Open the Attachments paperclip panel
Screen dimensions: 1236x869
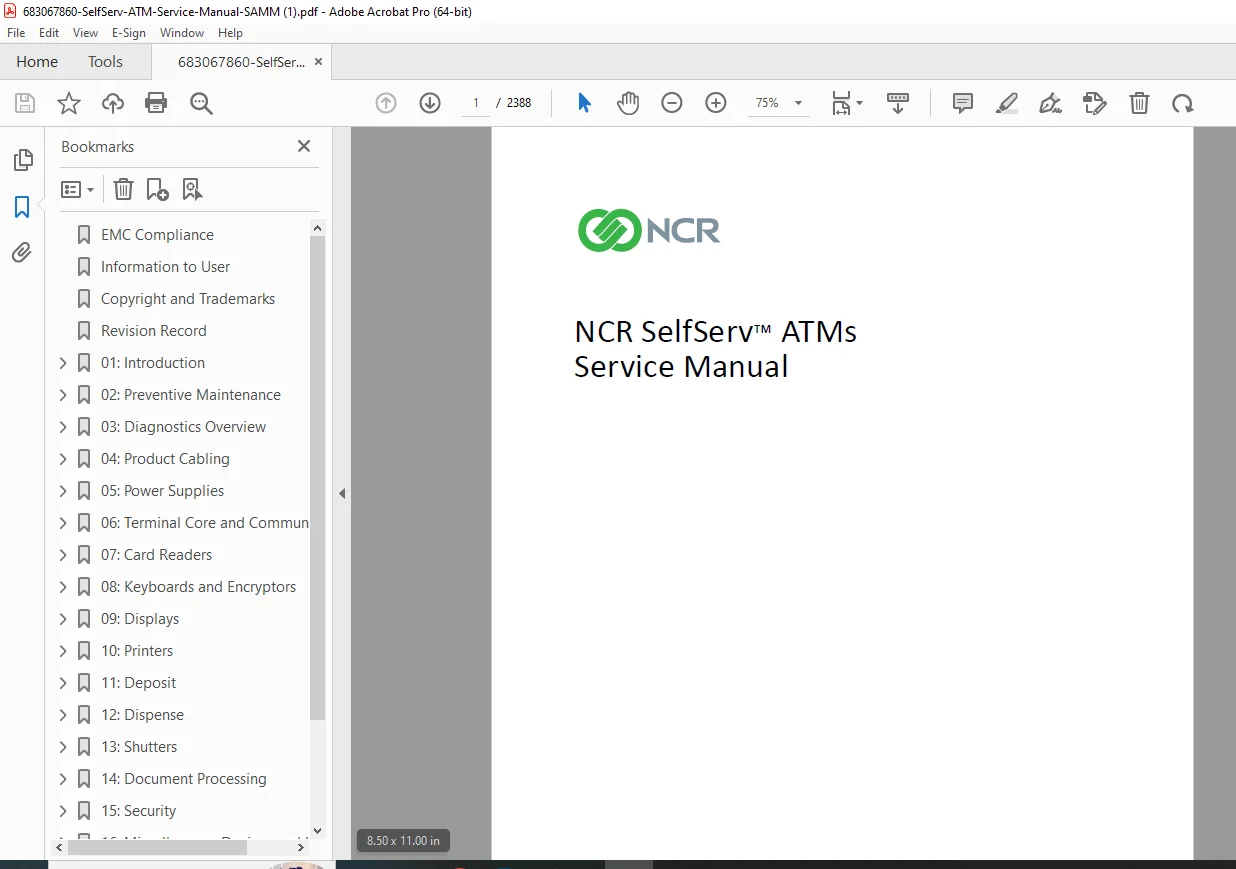pos(22,252)
